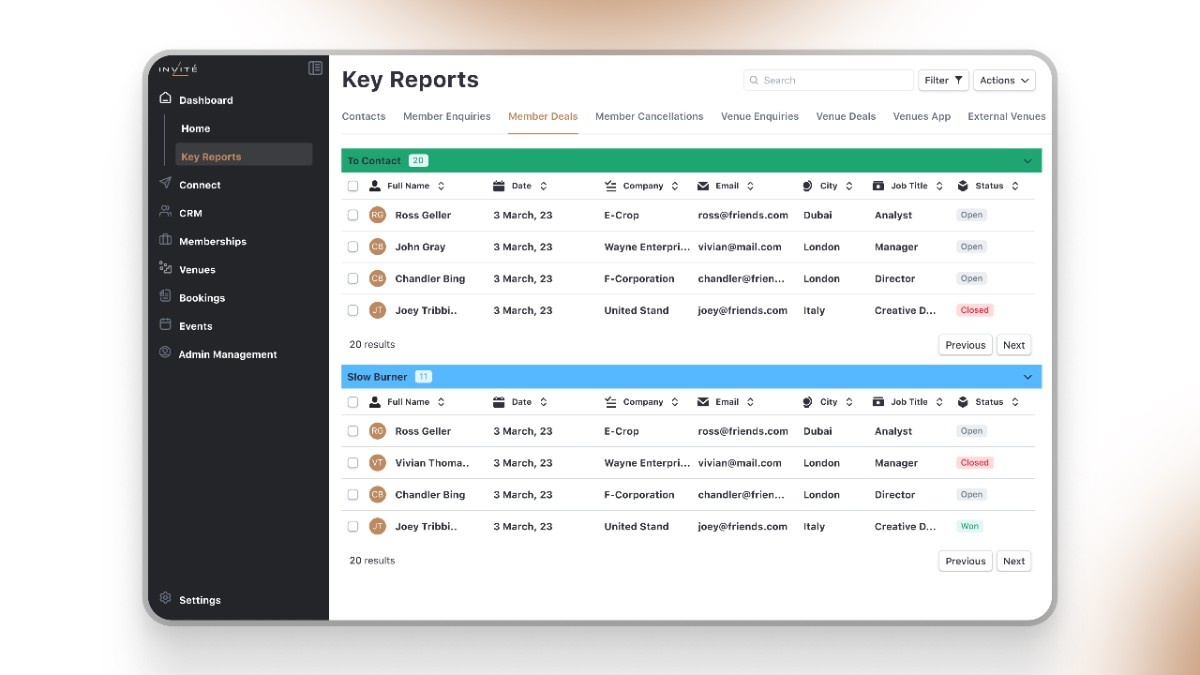This screenshot has height=675, width=1200.
Task: Click the Bookings sidebar icon
Action: (165, 297)
